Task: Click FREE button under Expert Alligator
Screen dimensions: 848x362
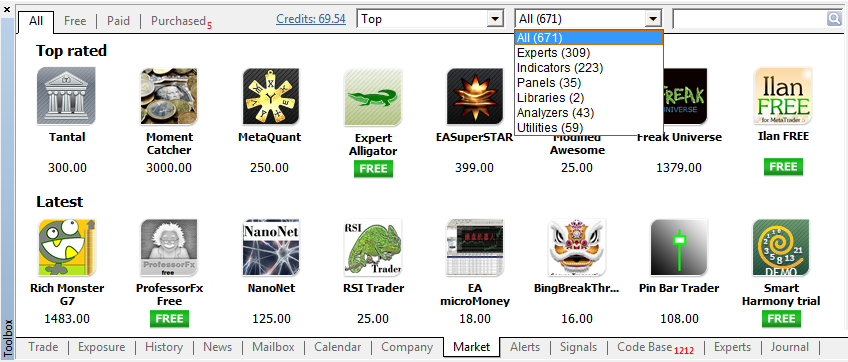Action: 373,168
